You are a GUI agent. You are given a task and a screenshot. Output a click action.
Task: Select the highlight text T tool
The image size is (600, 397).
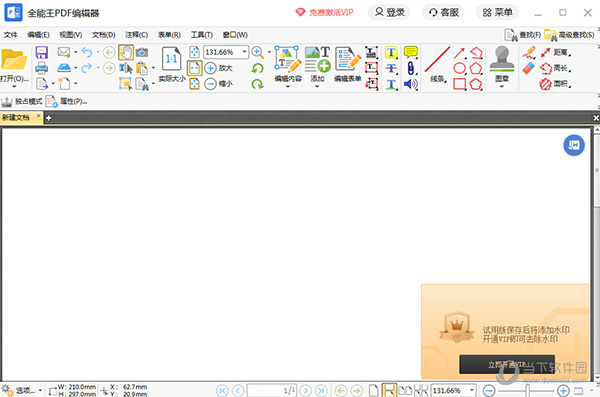[x=391, y=52]
